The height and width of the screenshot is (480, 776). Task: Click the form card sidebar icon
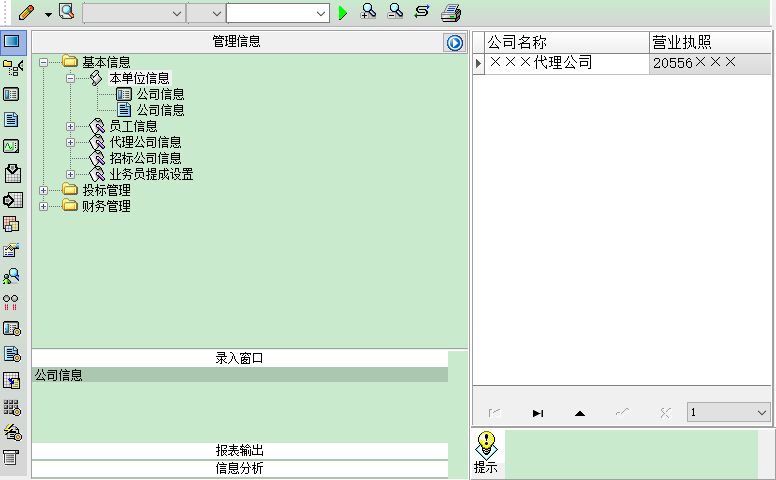(11, 94)
